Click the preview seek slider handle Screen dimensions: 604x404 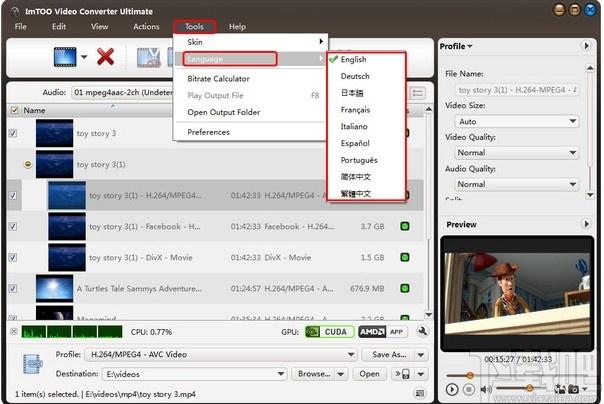[x=470, y=375]
